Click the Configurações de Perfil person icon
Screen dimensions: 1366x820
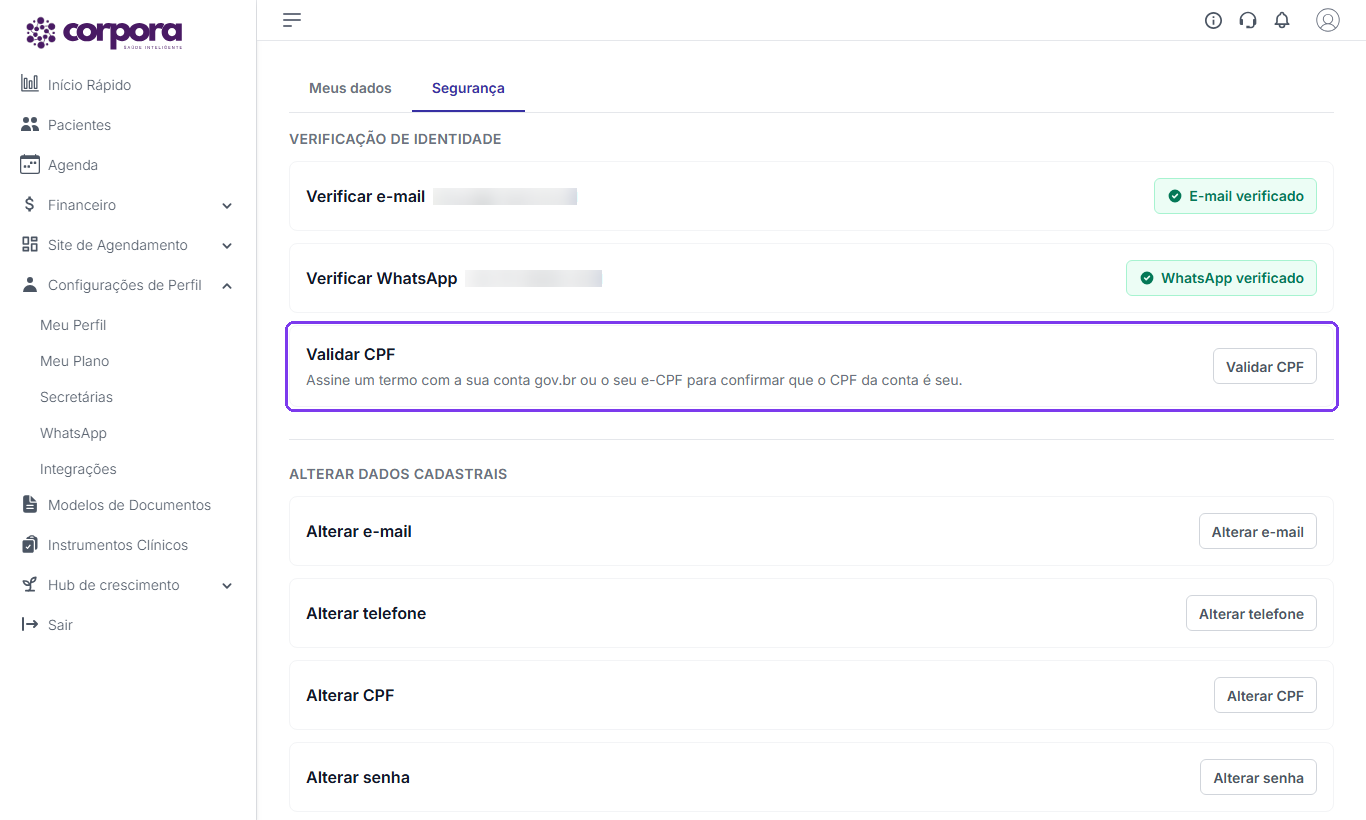[x=30, y=285]
